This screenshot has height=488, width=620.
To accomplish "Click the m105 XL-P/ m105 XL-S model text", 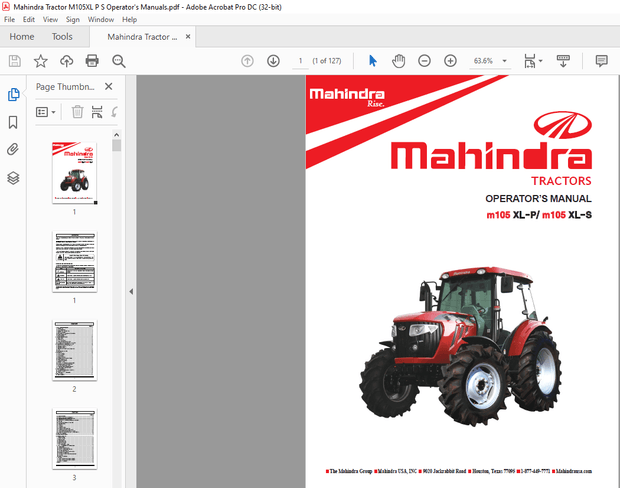I will pyautogui.click(x=539, y=215).
